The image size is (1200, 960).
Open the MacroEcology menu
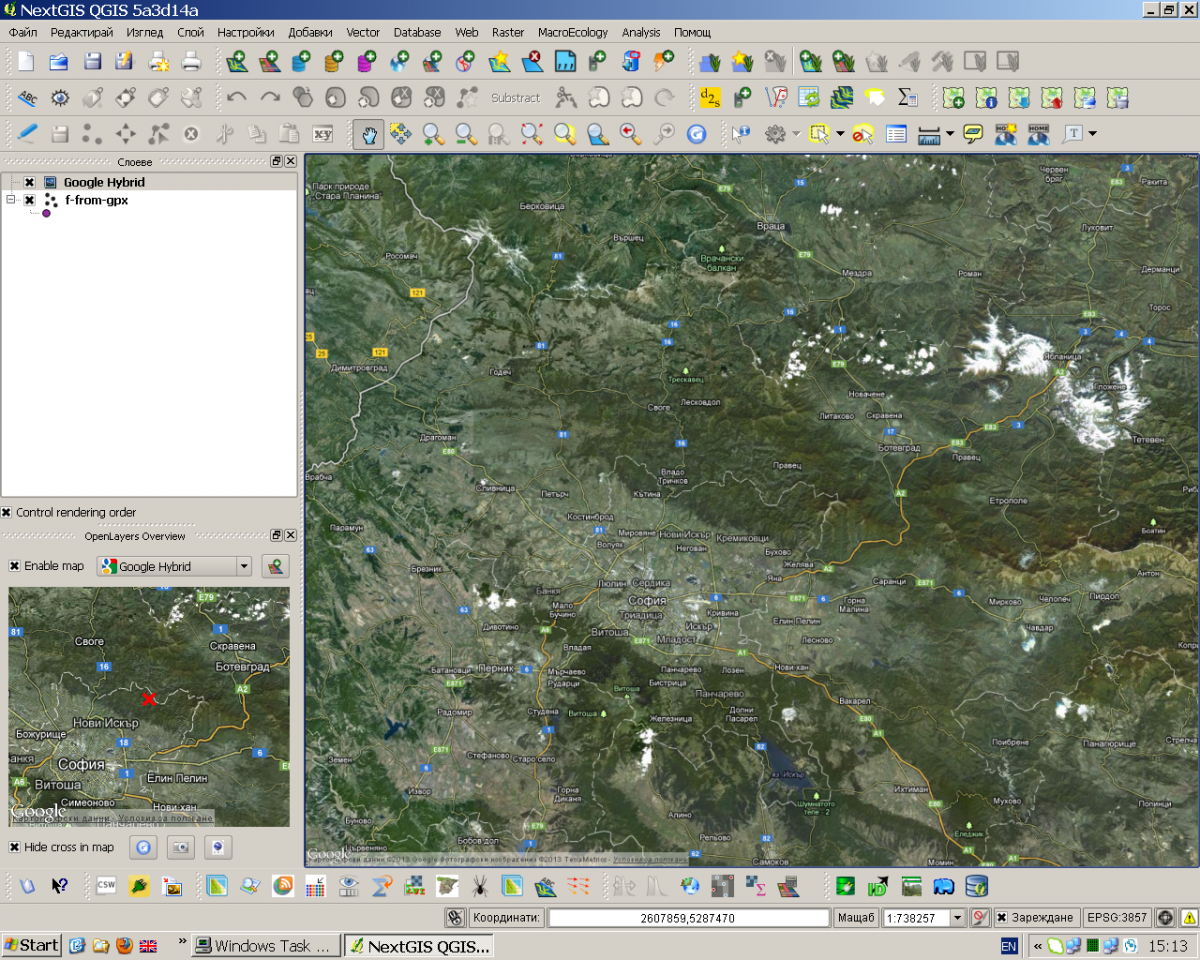pos(573,32)
